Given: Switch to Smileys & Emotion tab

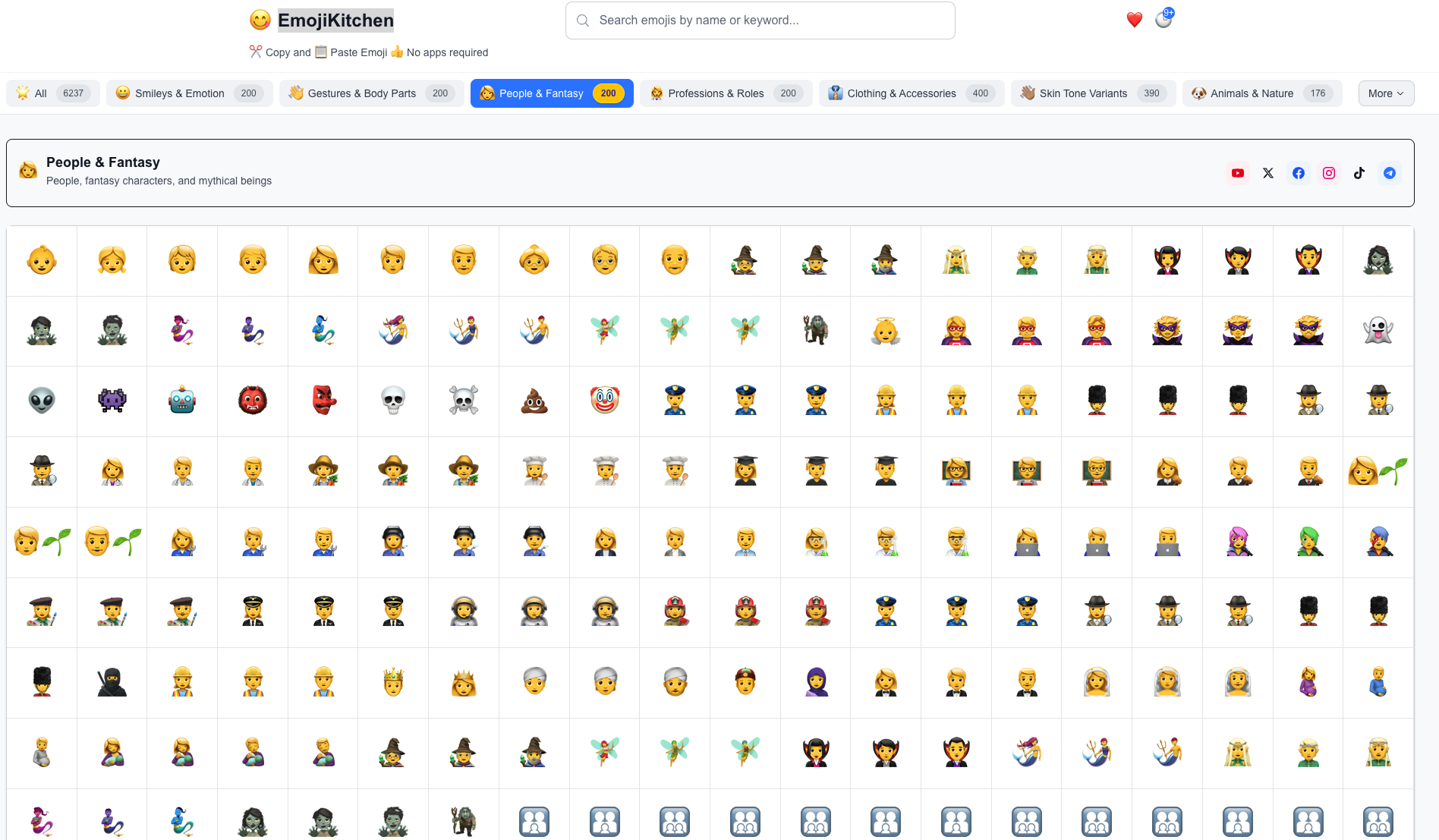Looking at the screenshot, I should pos(190,93).
